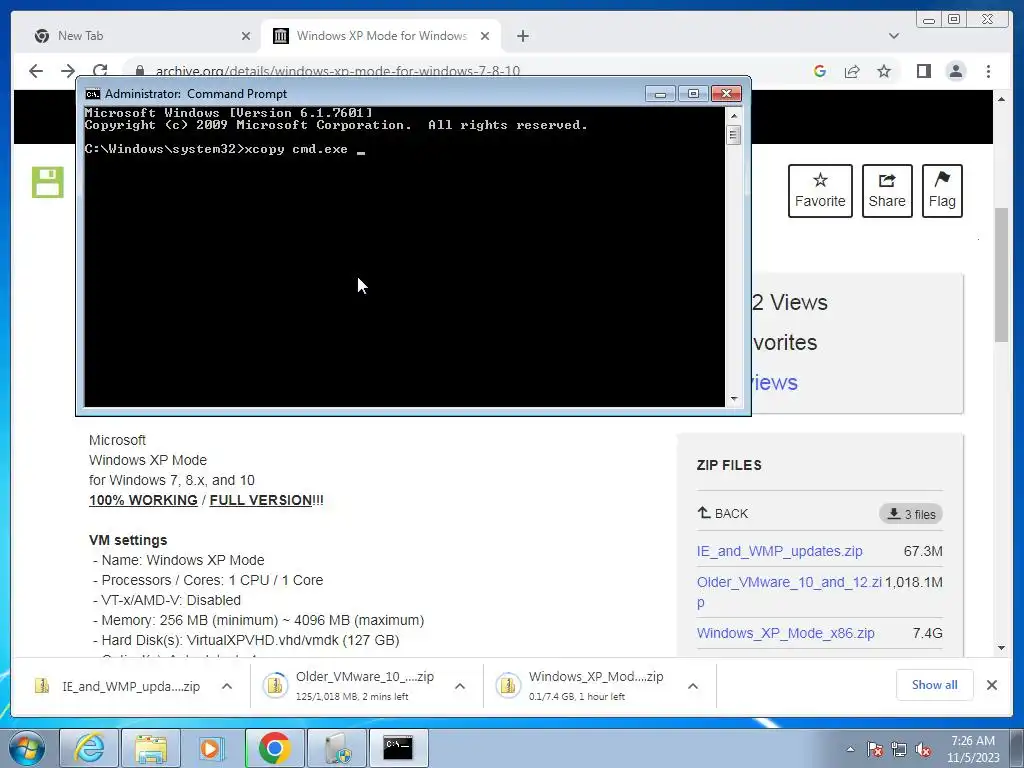
Task: Click the 'Views' count text
Action: point(790,302)
